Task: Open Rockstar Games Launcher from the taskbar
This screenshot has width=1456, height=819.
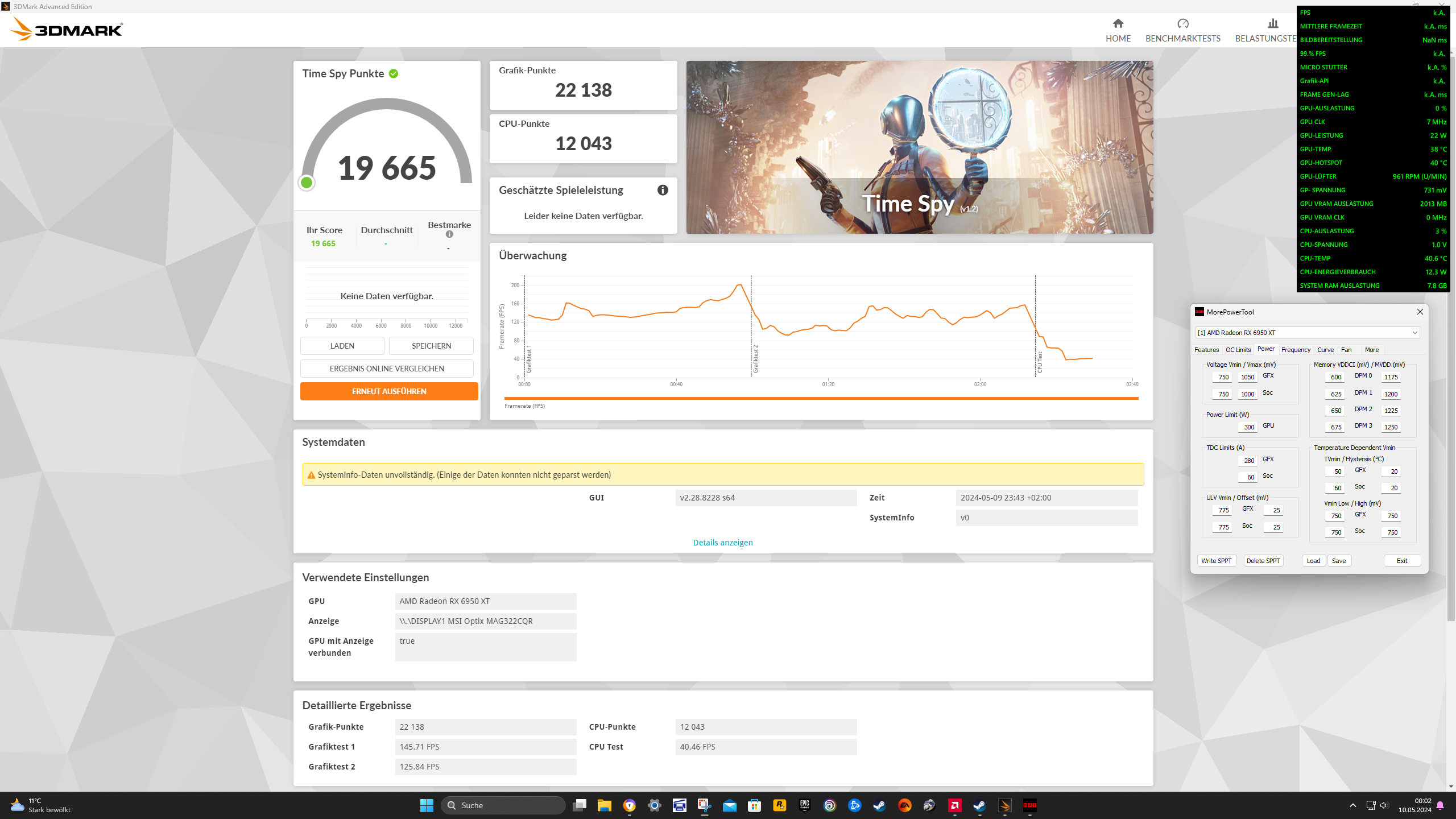Action: (x=779, y=805)
